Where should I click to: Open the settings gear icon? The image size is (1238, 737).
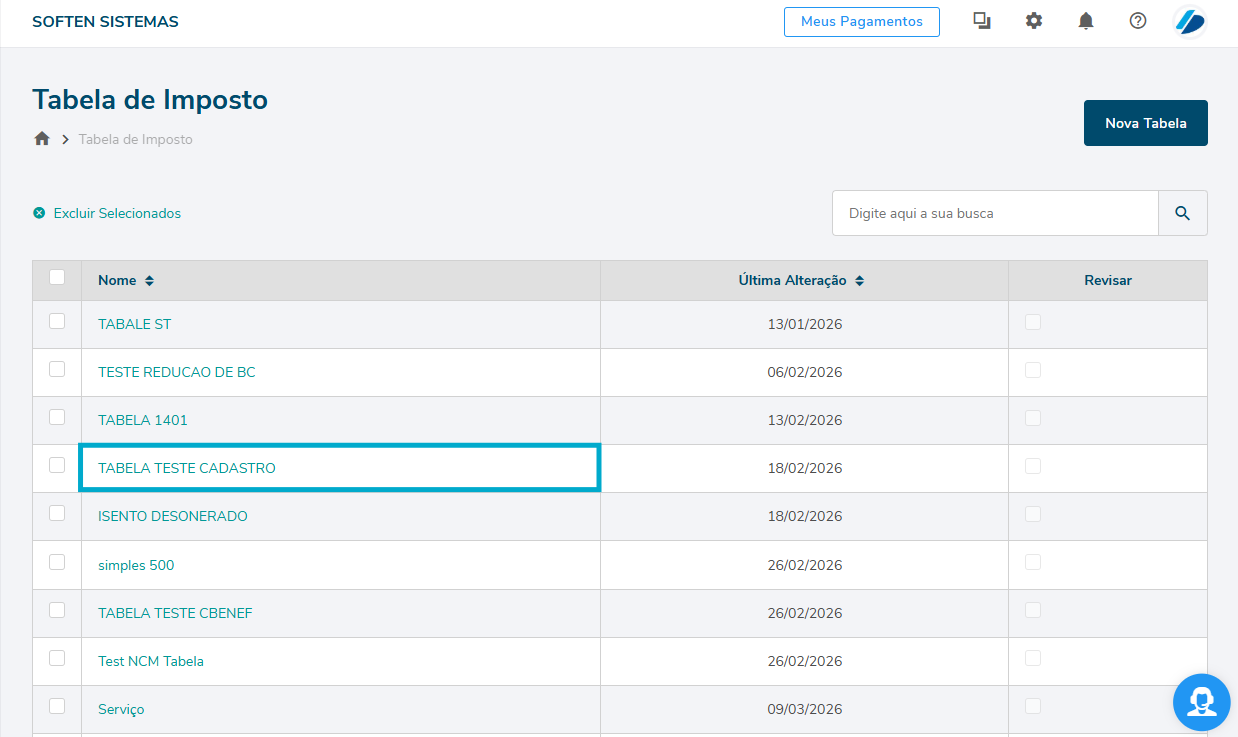[x=1034, y=21]
